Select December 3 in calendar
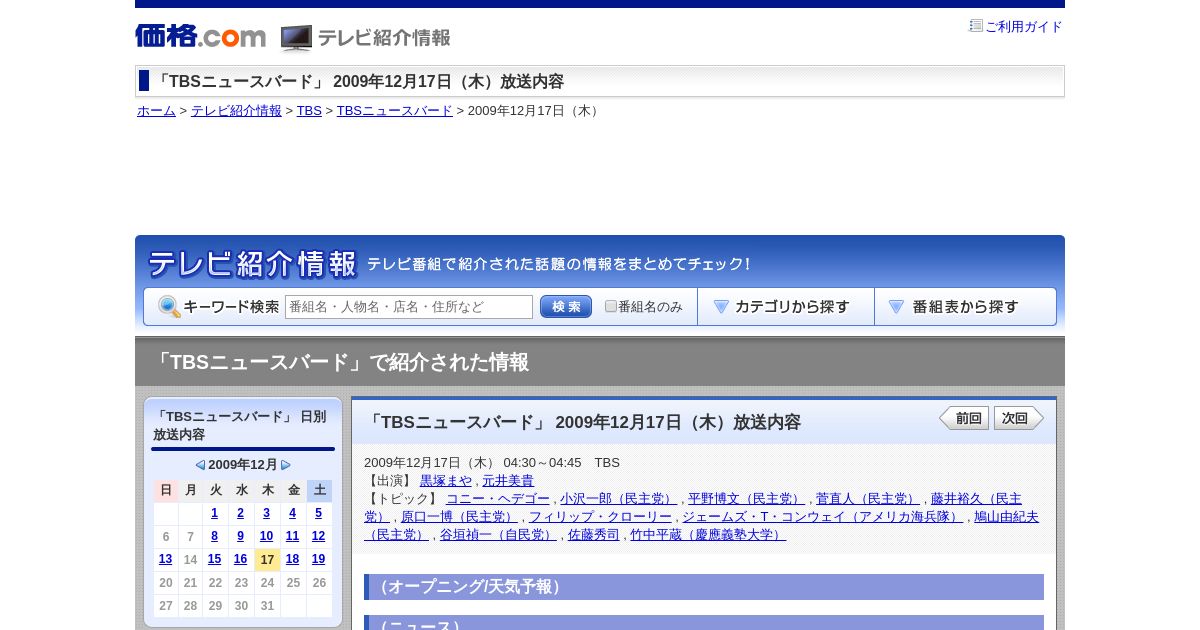The image size is (1200, 630). [266, 513]
